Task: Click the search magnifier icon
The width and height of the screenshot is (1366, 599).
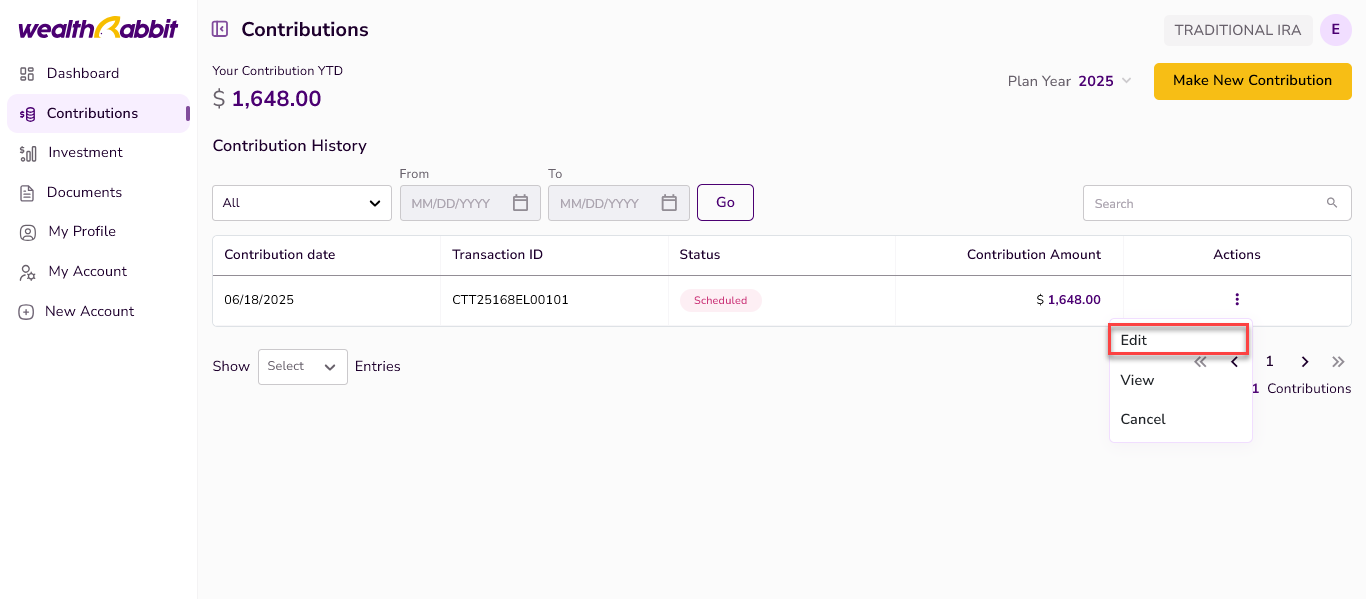Action: 1331,203
